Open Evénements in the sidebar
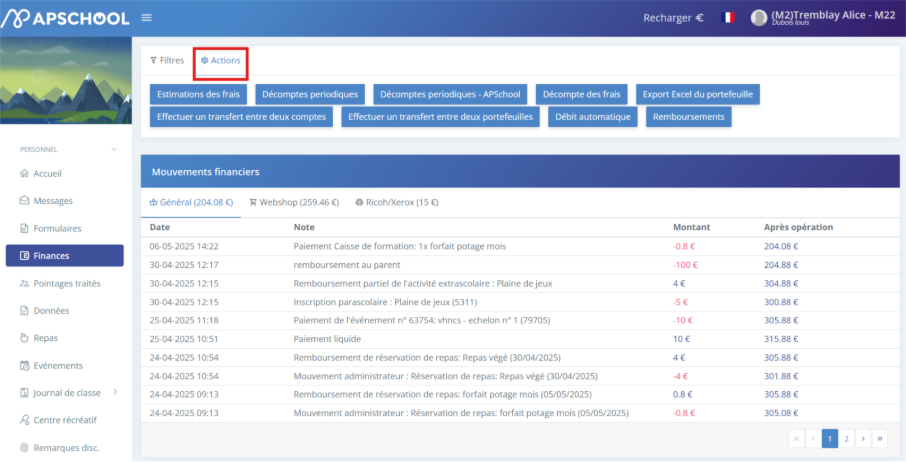The width and height of the screenshot is (906, 462). 57,365
